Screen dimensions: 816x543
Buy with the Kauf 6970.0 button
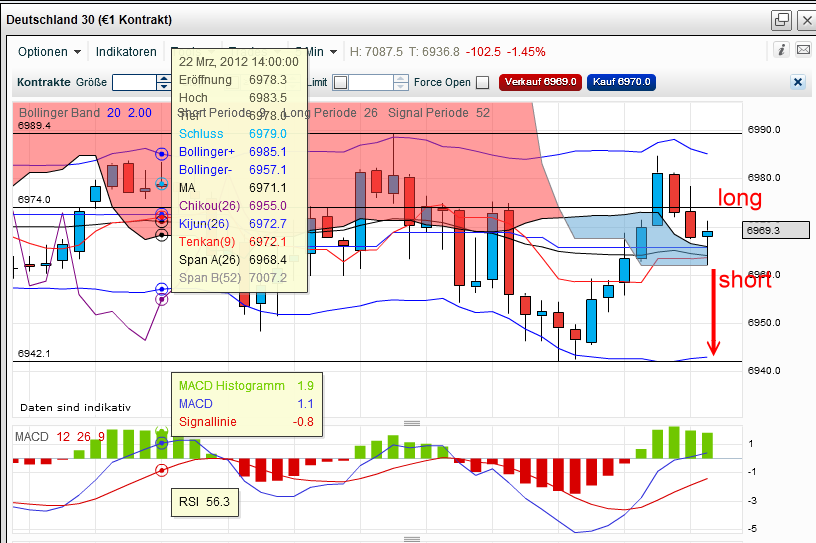[x=621, y=82]
